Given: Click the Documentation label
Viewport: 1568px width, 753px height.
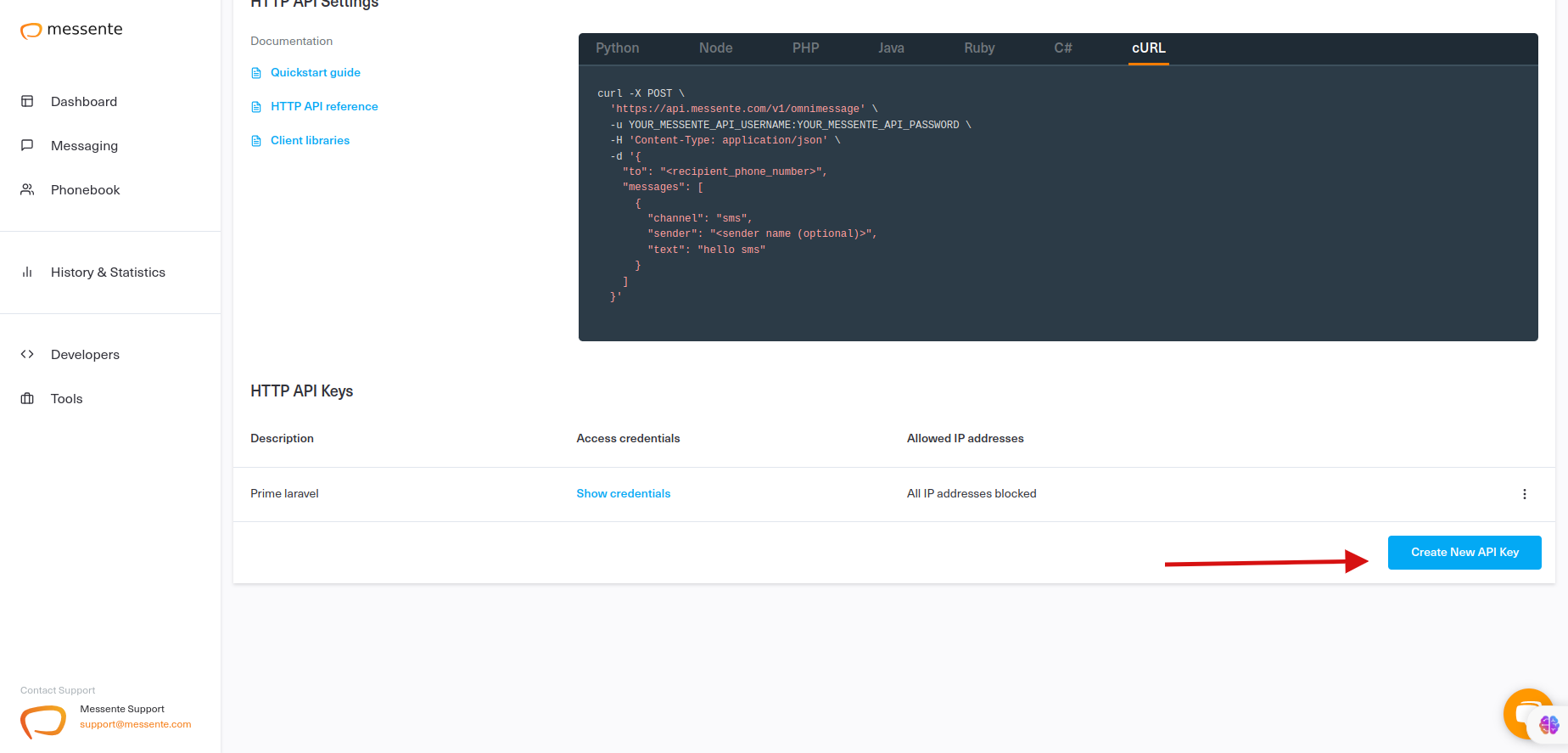Looking at the screenshot, I should point(291,41).
